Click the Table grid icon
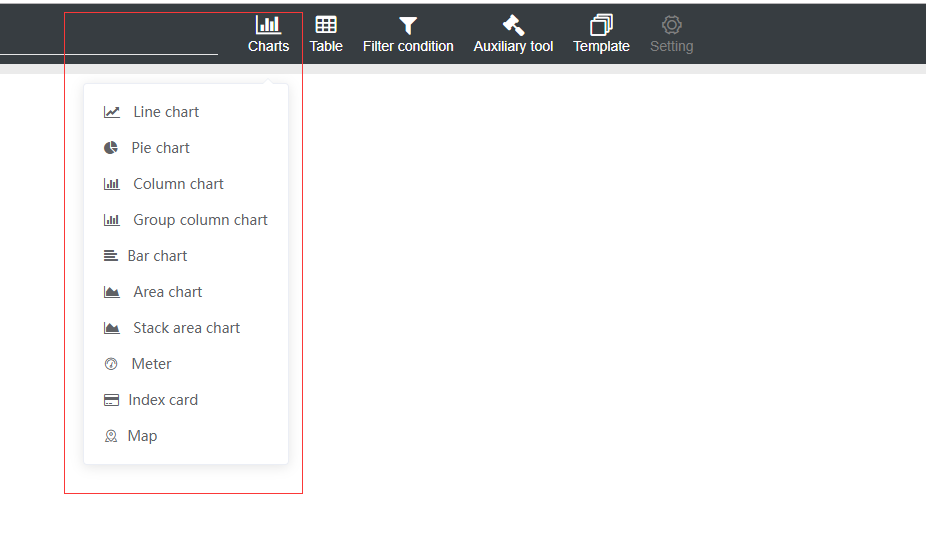This screenshot has width=926, height=552. tap(326, 25)
